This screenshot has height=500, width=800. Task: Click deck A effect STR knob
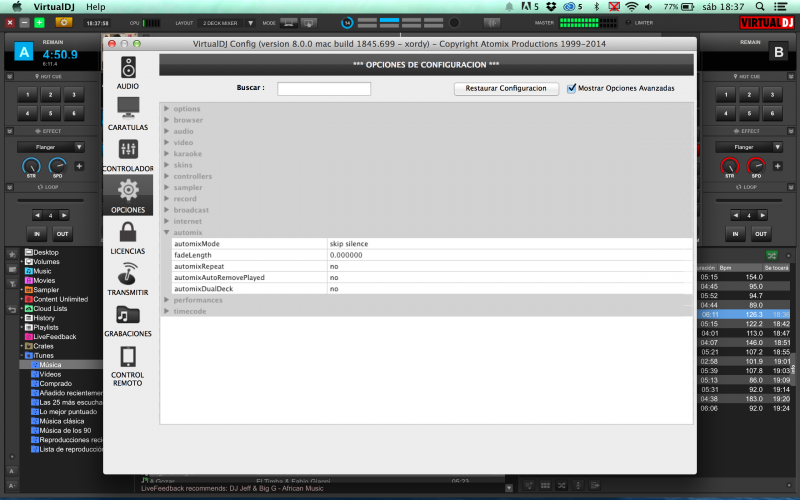click(x=31, y=166)
